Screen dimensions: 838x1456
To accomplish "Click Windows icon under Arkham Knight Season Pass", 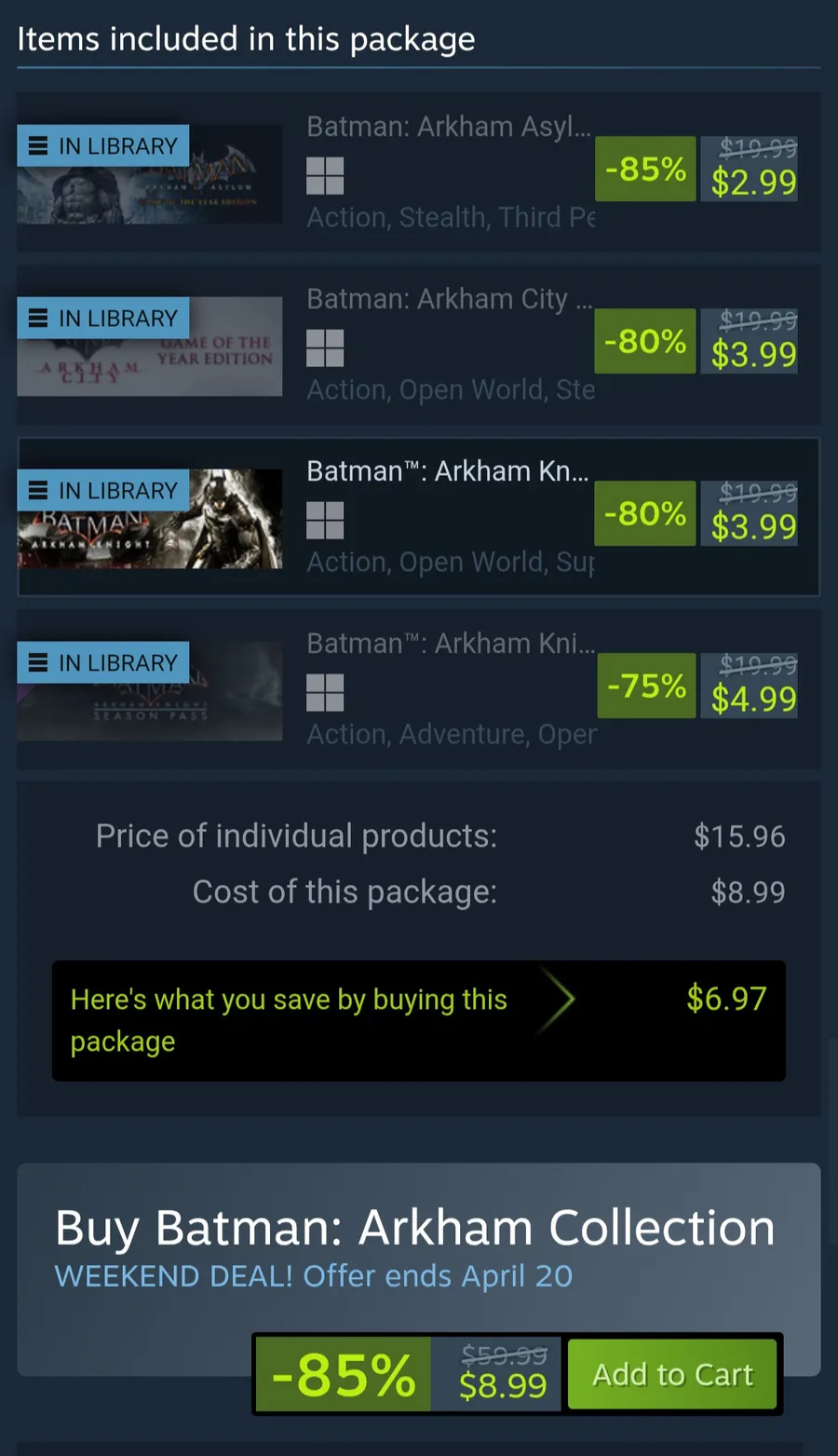I will 325,692.
